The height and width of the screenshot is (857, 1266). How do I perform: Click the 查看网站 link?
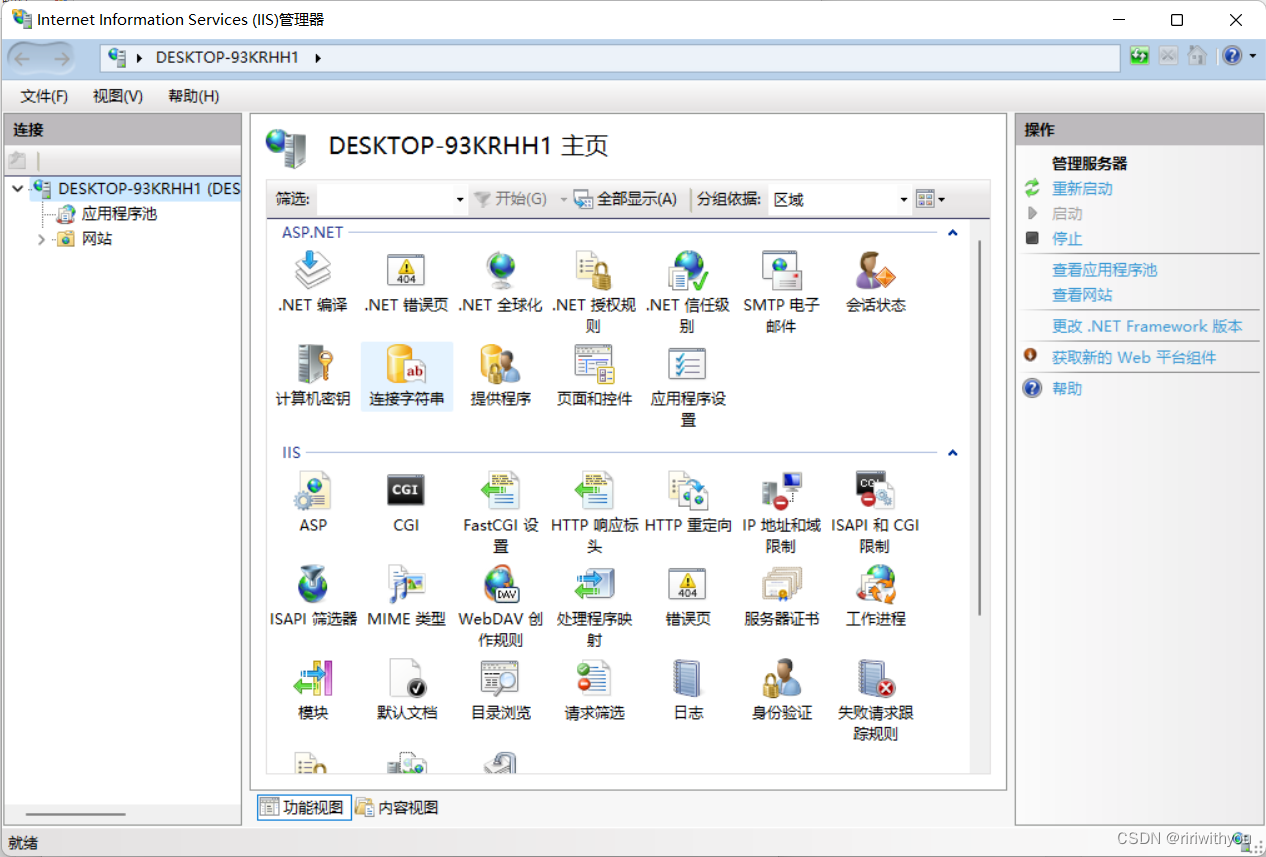(x=1082, y=295)
